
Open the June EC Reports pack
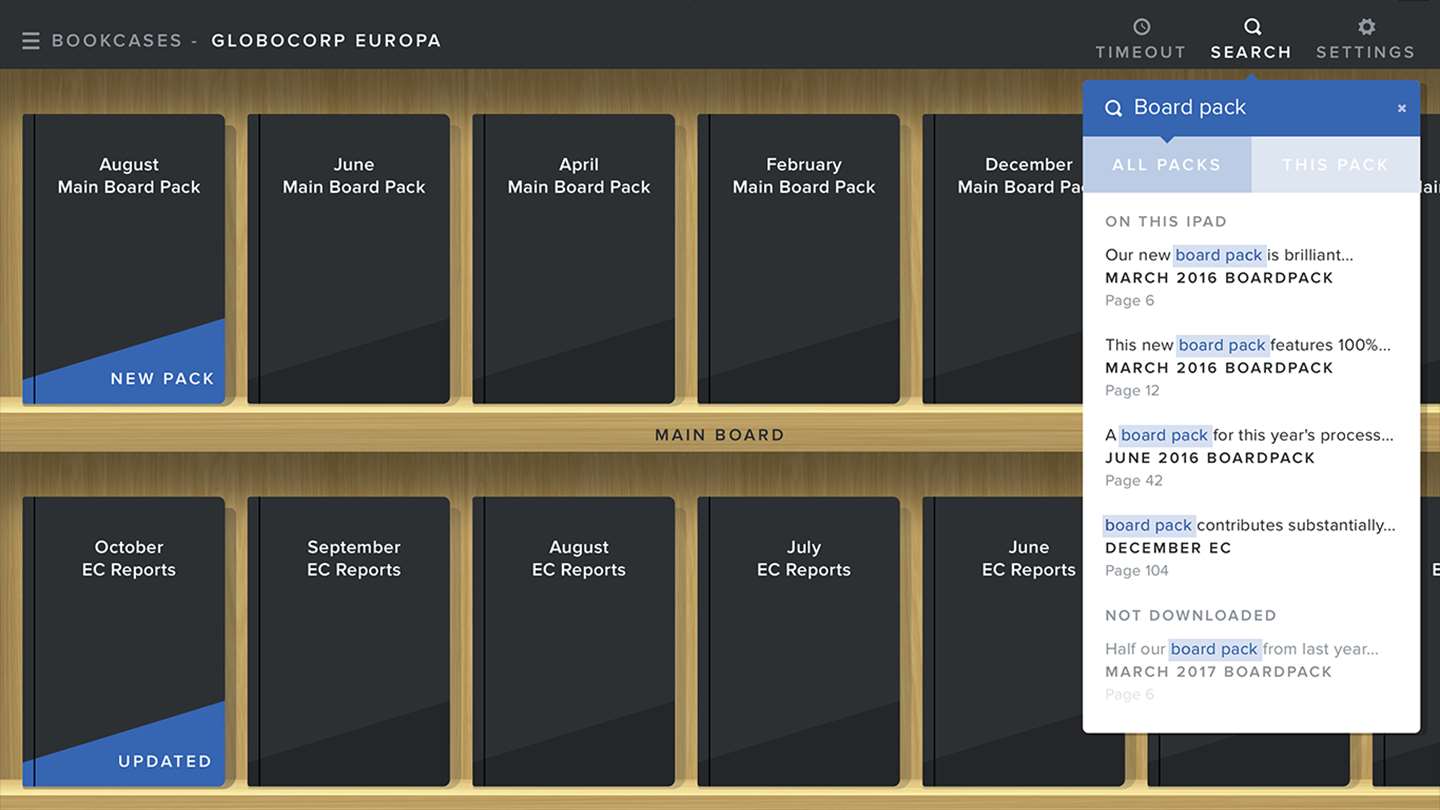[x=1003, y=642]
